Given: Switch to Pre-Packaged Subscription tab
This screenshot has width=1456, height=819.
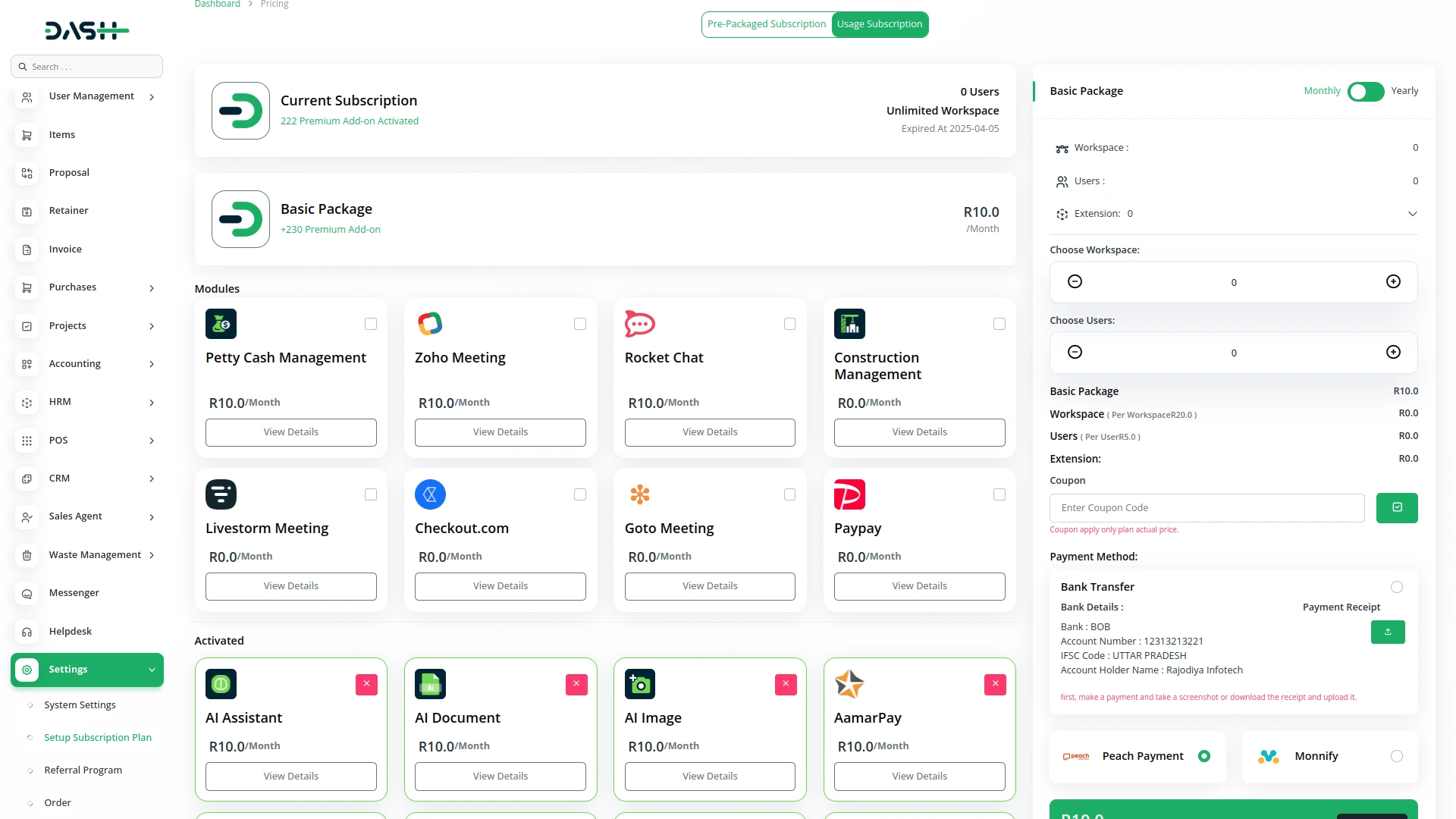Looking at the screenshot, I should [x=766, y=24].
